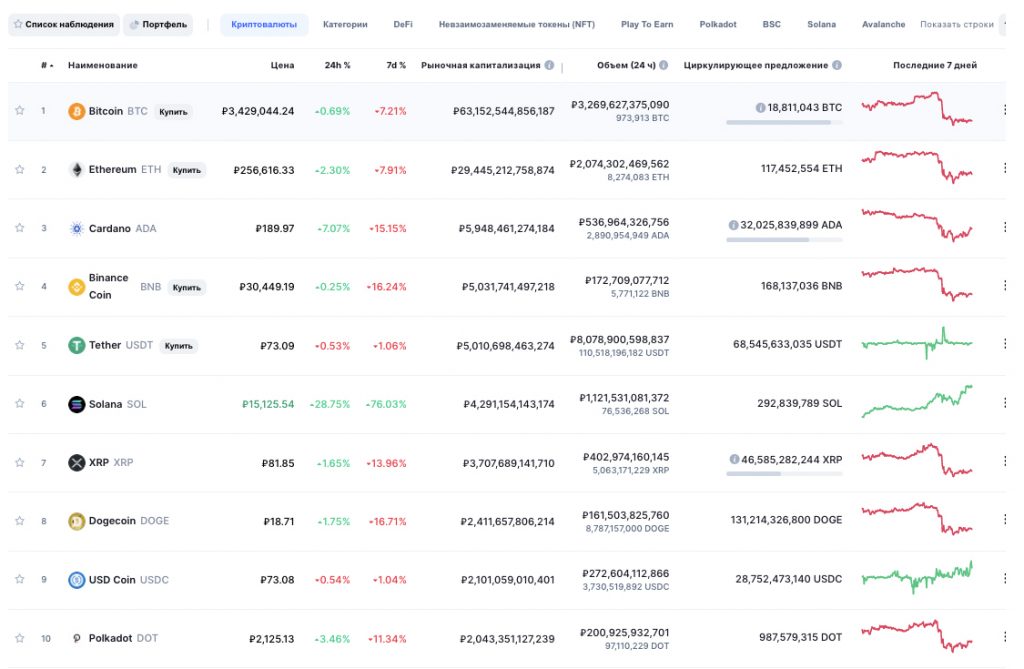Click info icon beside XRP circulating supply

click(734, 459)
